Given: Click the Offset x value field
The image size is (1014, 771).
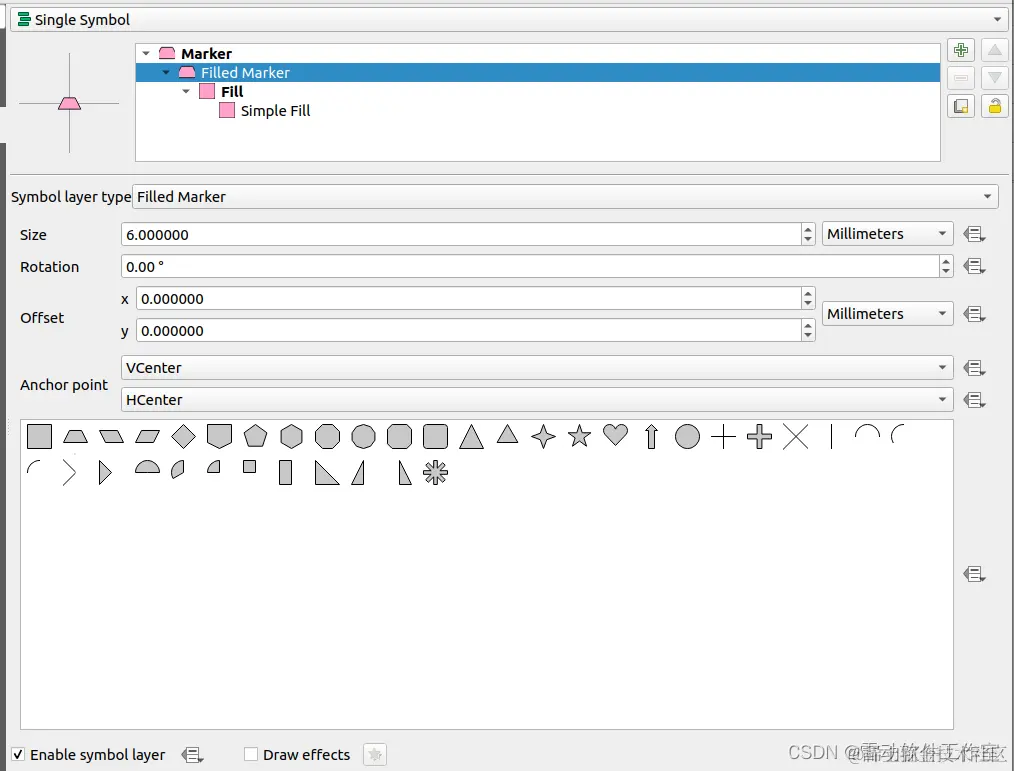Looking at the screenshot, I should pos(469,298).
